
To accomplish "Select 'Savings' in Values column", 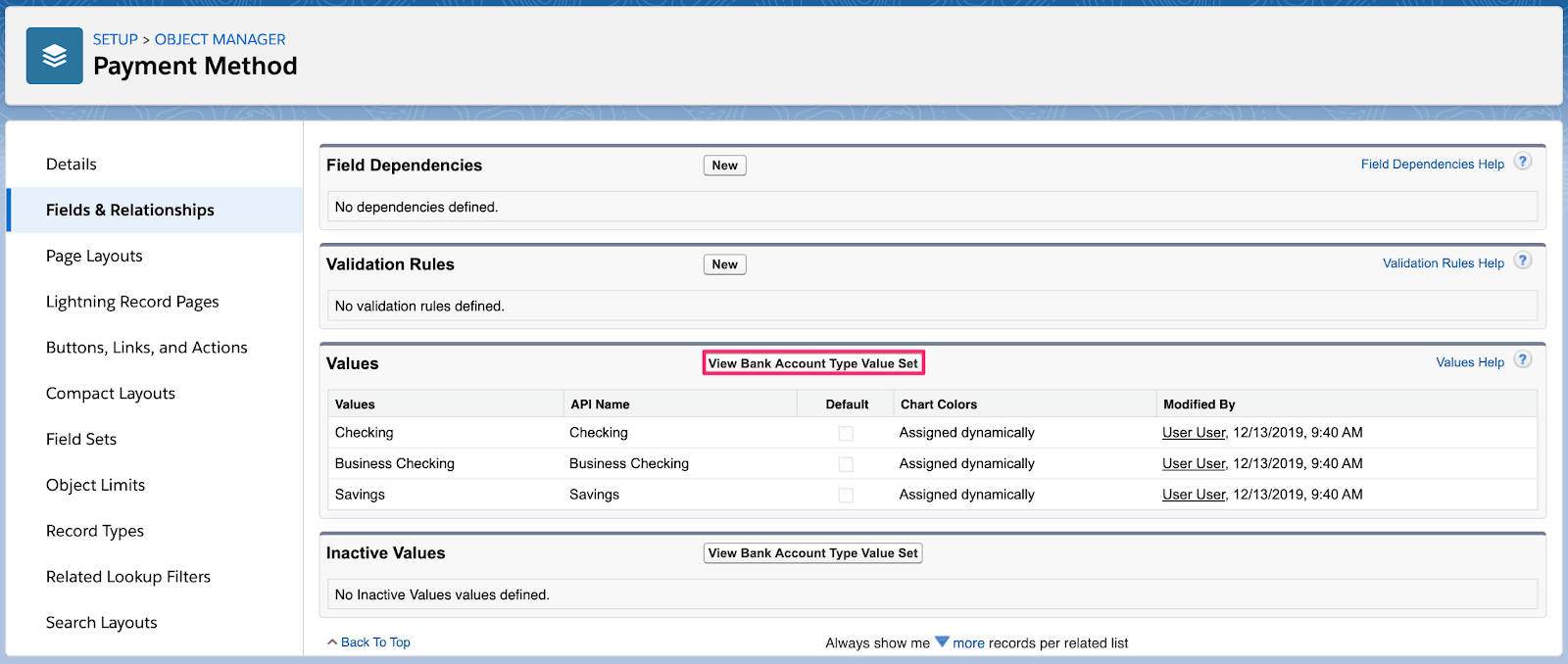I will click(x=360, y=496).
